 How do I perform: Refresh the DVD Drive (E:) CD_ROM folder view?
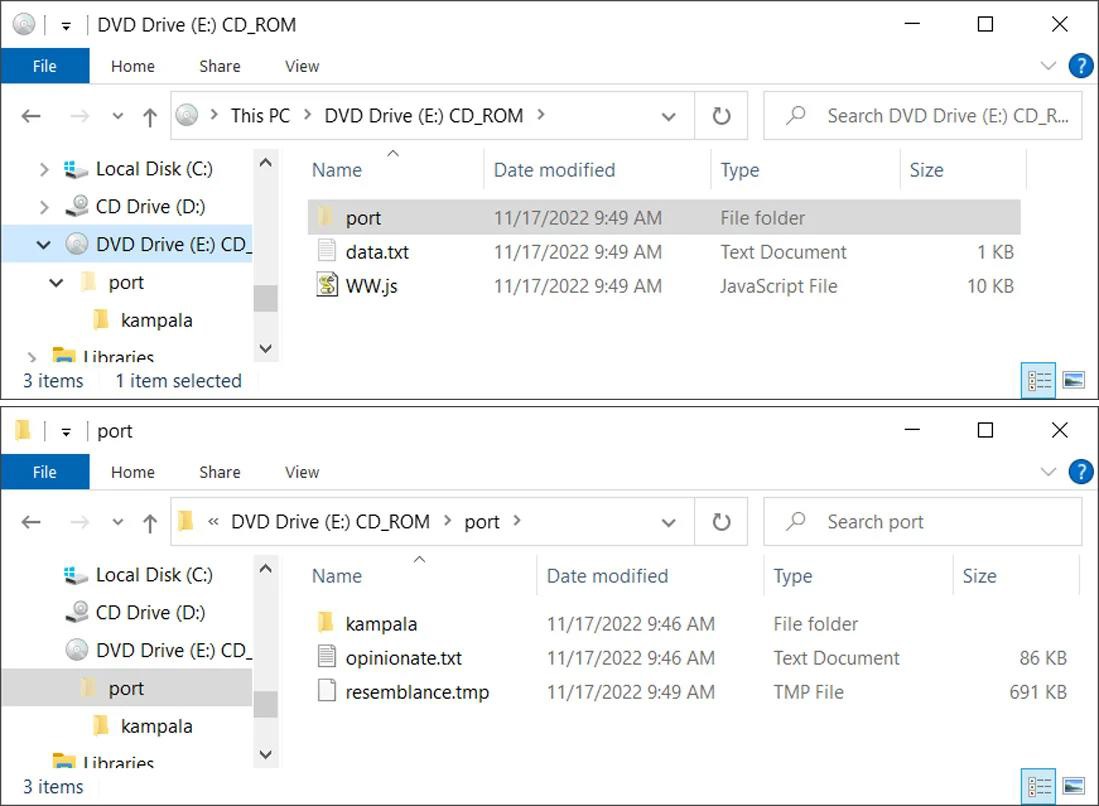click(721, 116)
